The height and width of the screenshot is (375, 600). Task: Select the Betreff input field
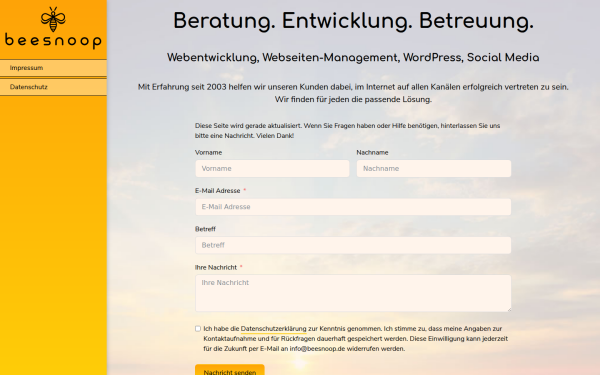coord(353,245)
